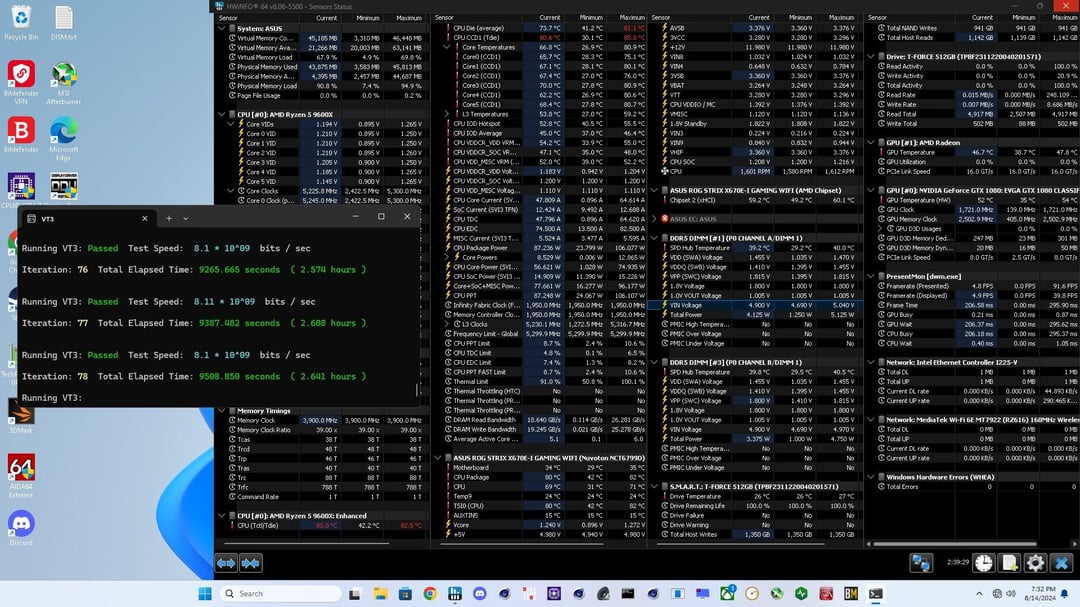The width and height of the screenshot is (1080, 607).
Task: Select the 'Total Errors' WHEA row
Action: [x=975, y=486]
